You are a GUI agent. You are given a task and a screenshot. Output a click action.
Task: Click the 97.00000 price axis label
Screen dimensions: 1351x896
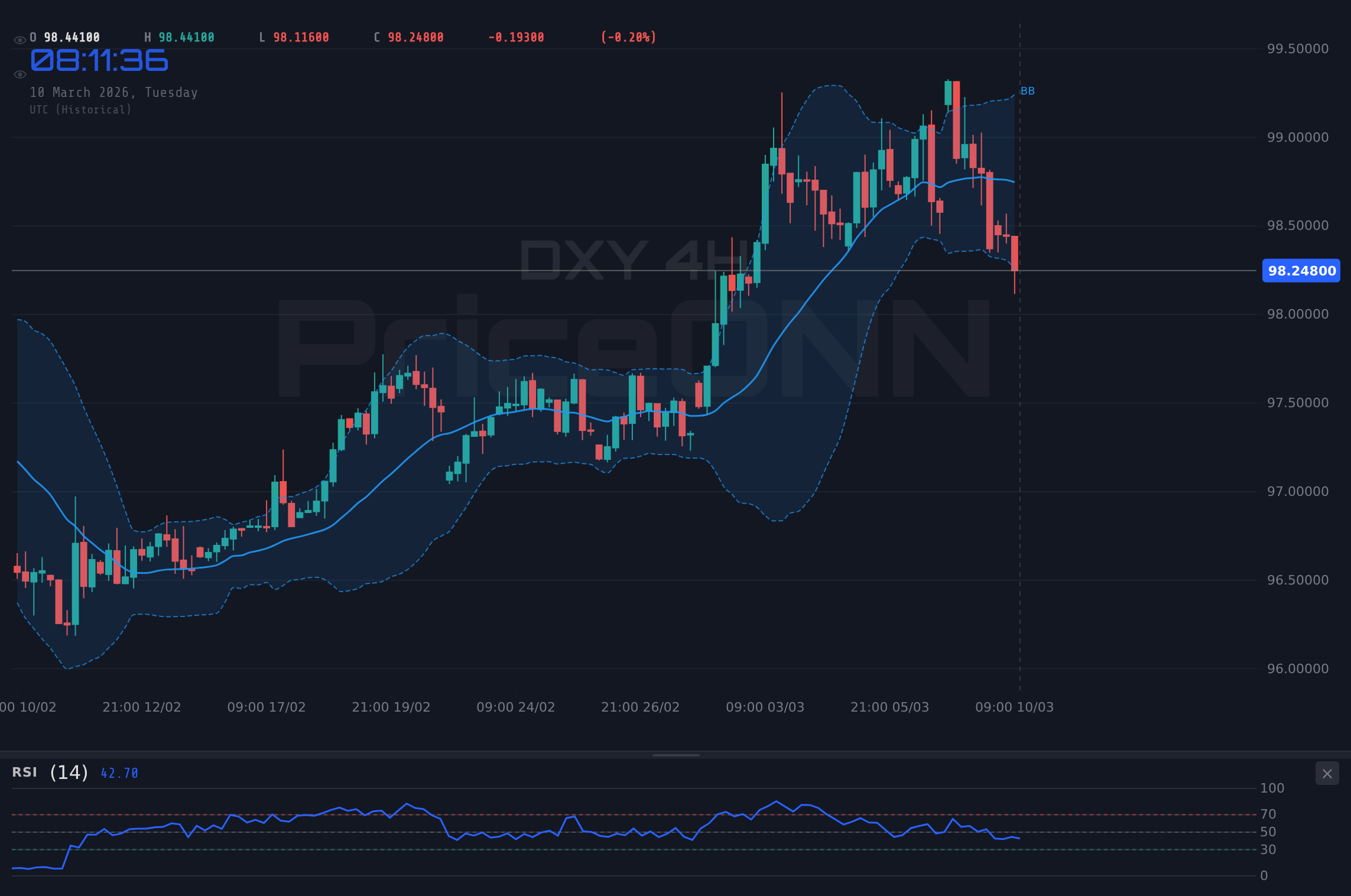click(1298, 492)
